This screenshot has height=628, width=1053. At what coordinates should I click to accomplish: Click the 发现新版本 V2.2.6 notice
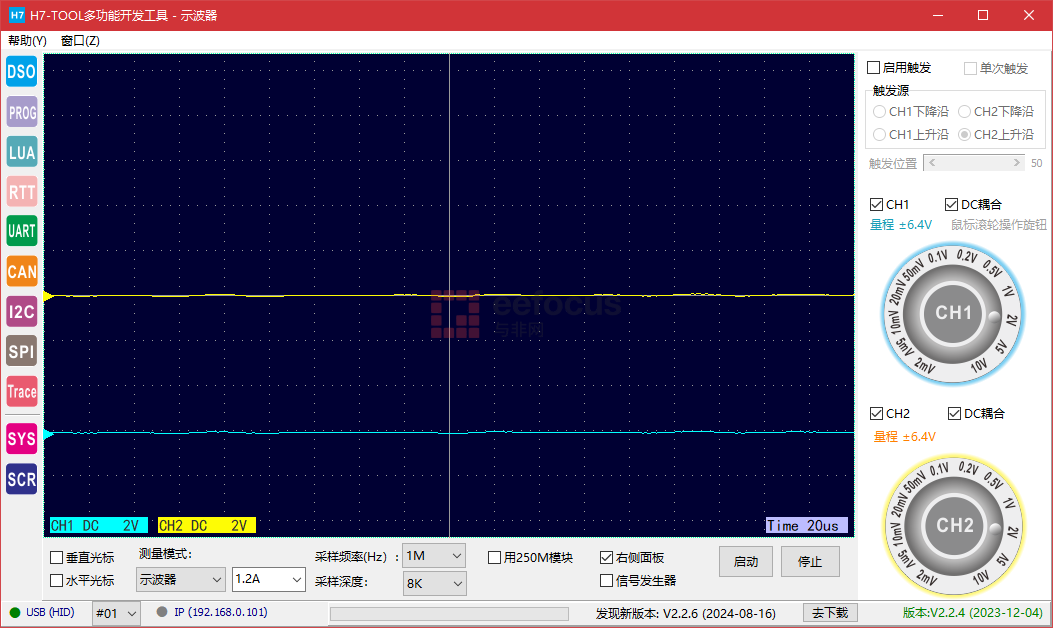[686, 613]
